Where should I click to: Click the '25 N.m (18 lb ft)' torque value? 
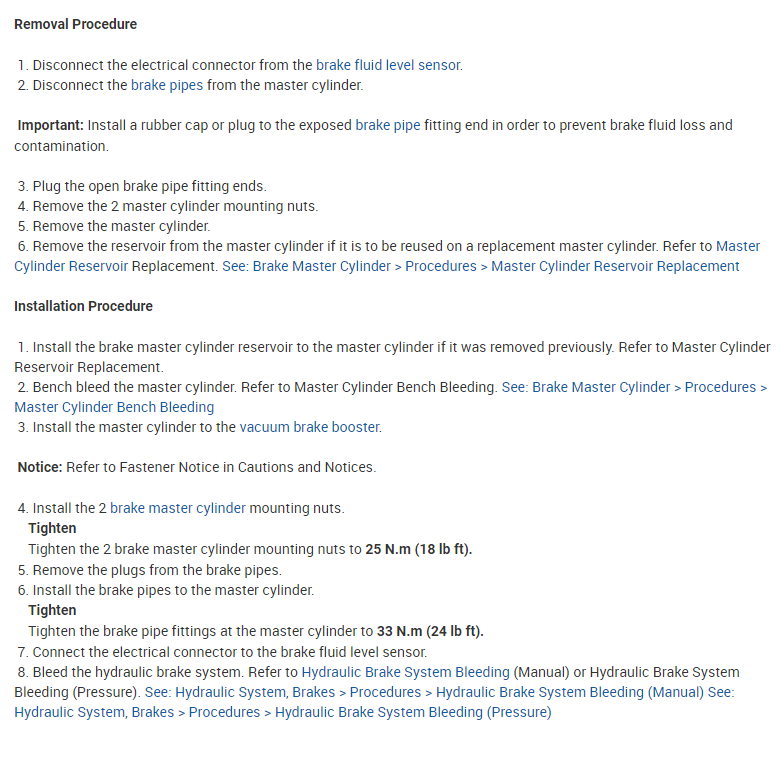point(418,549)
